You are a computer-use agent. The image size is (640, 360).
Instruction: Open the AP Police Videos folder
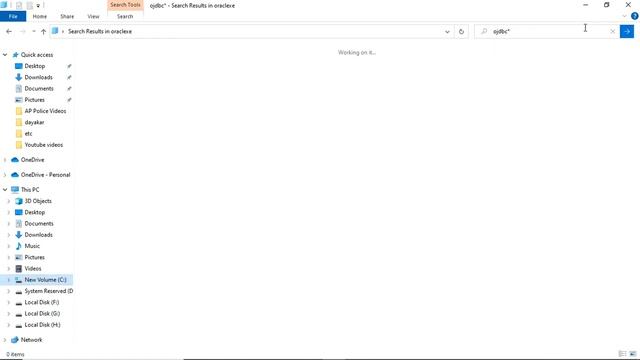pos(45,111)
